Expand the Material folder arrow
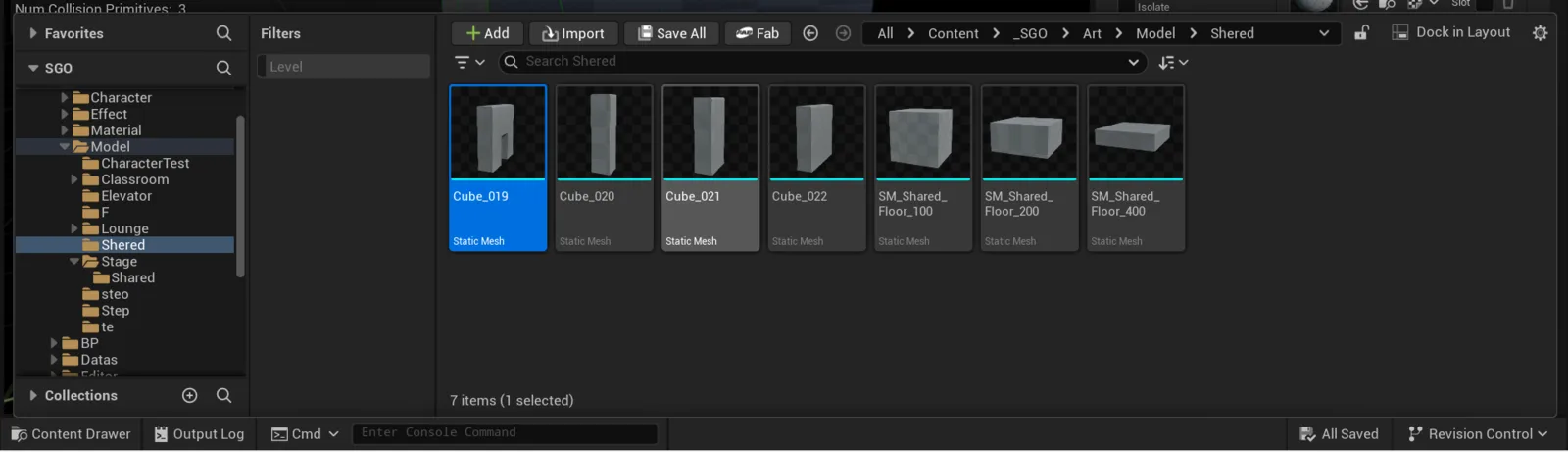This screenshot has height=452, width=1568. pos(65,130)
